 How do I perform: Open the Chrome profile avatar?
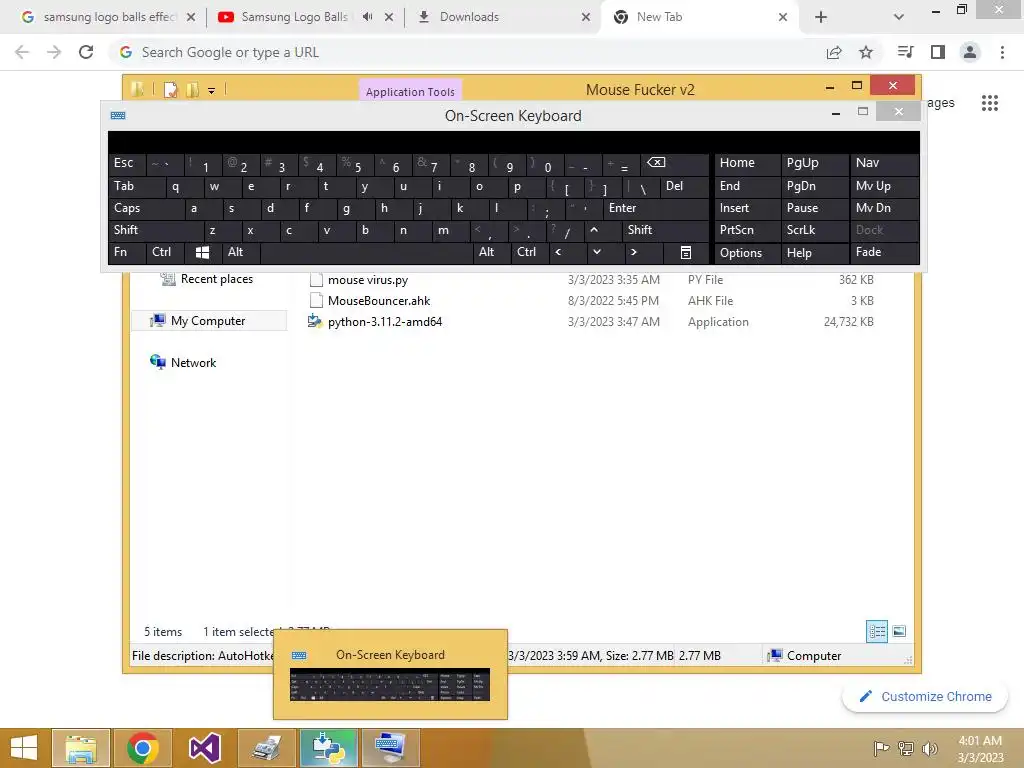[970, 52]
